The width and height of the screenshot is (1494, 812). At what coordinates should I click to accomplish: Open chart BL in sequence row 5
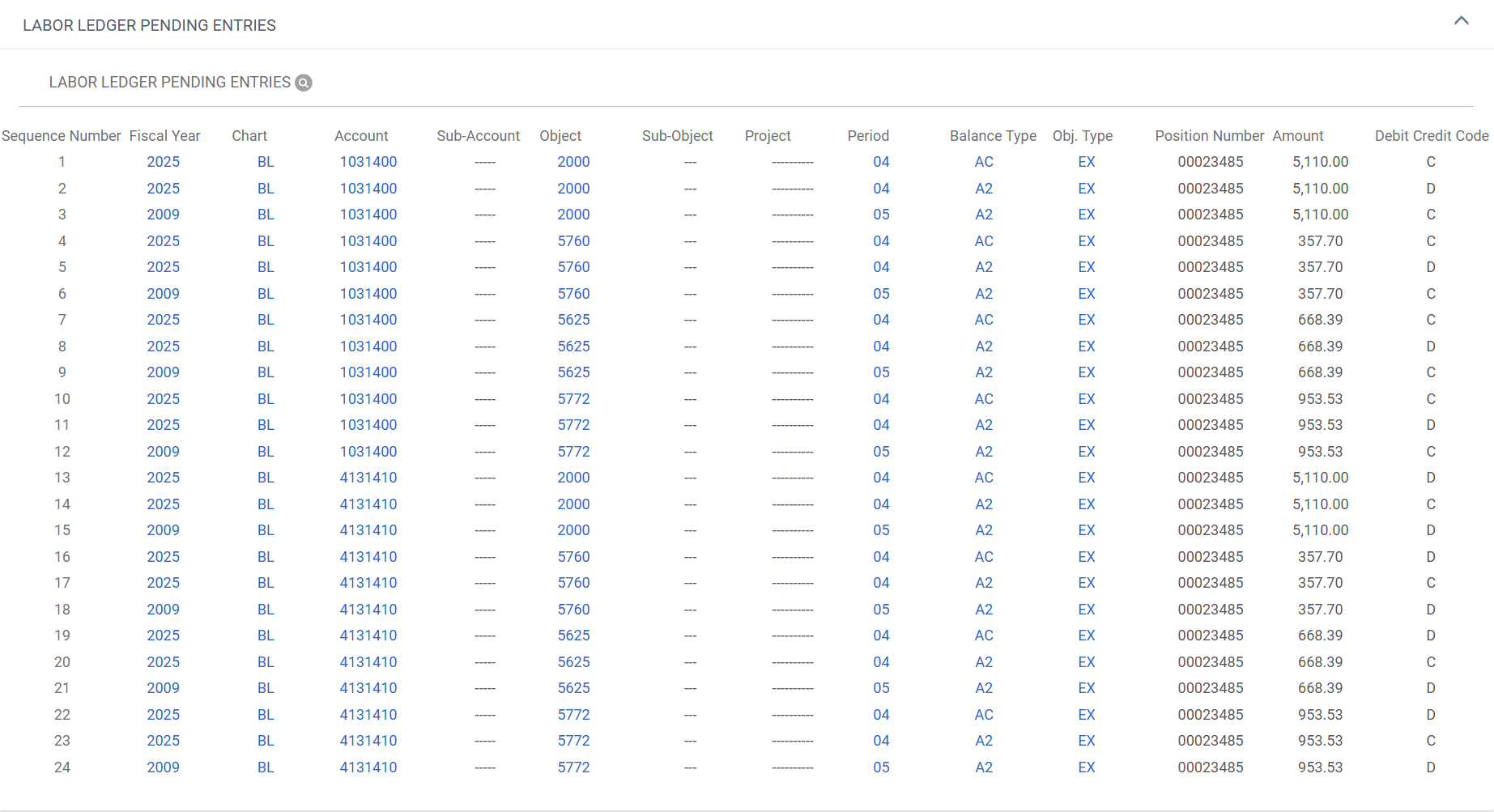(x=266, y=267)
